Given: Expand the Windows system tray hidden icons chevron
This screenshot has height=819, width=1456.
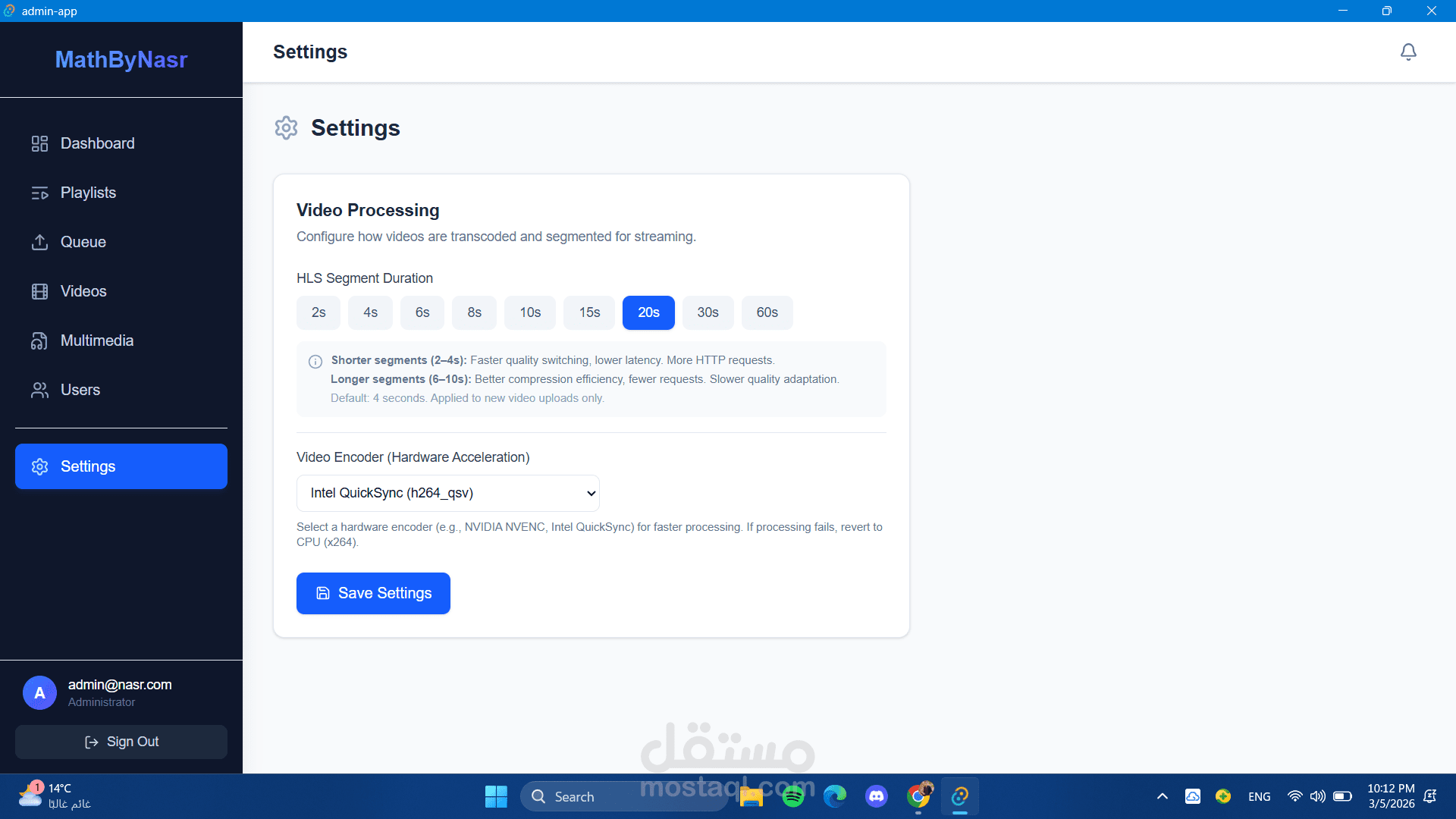Looking at the screenshot, I should pos(1162,796).
